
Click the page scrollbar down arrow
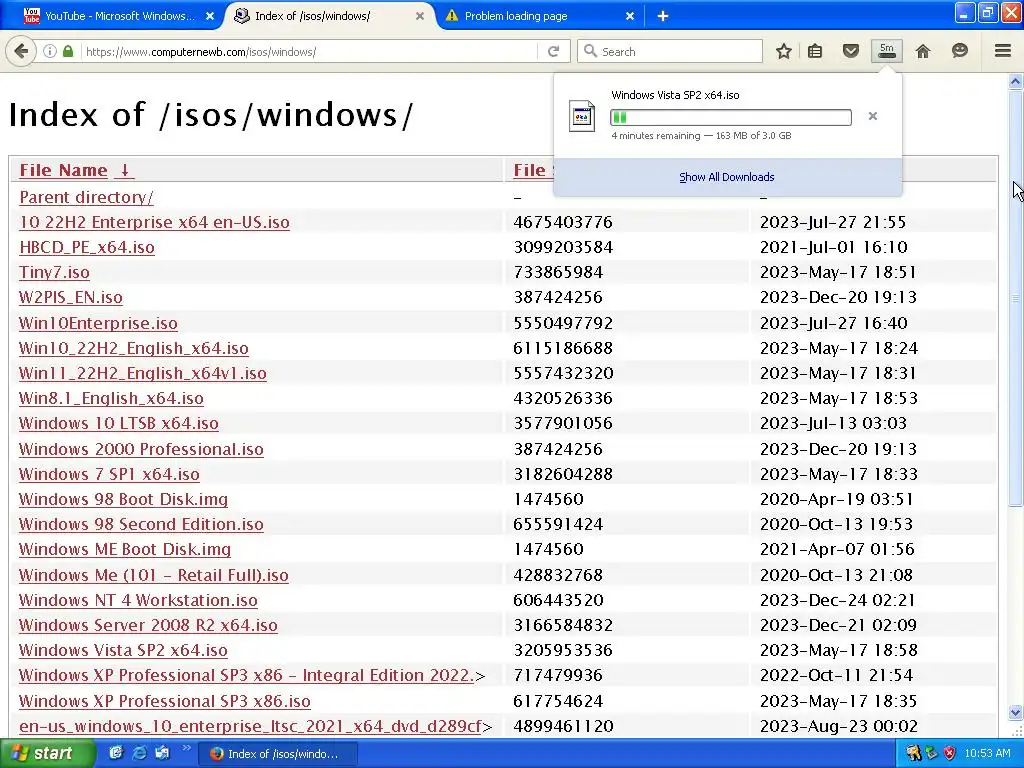(x=1015, y=712)
